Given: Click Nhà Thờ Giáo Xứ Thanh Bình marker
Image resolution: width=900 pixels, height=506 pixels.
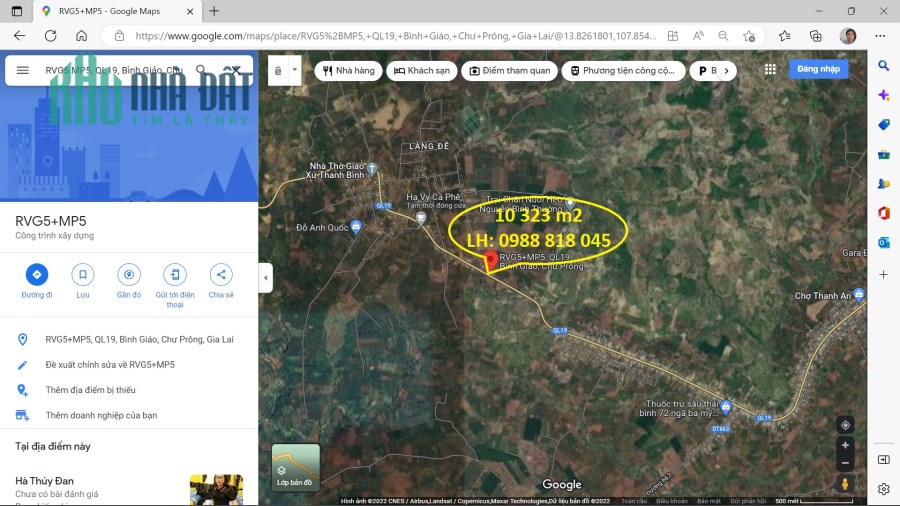Looking at the screenshot, I should (372, 169).
